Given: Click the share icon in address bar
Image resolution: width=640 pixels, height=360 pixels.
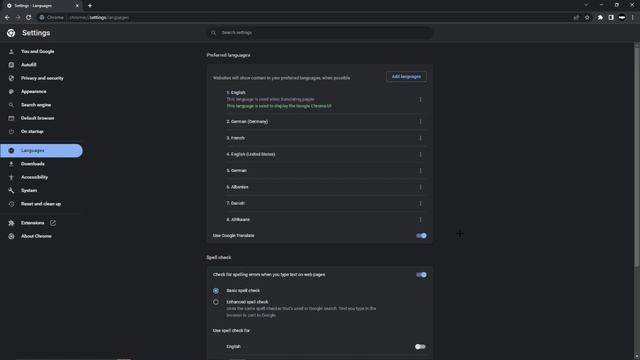Looking at the screenshot, I should tap(576, 18).
